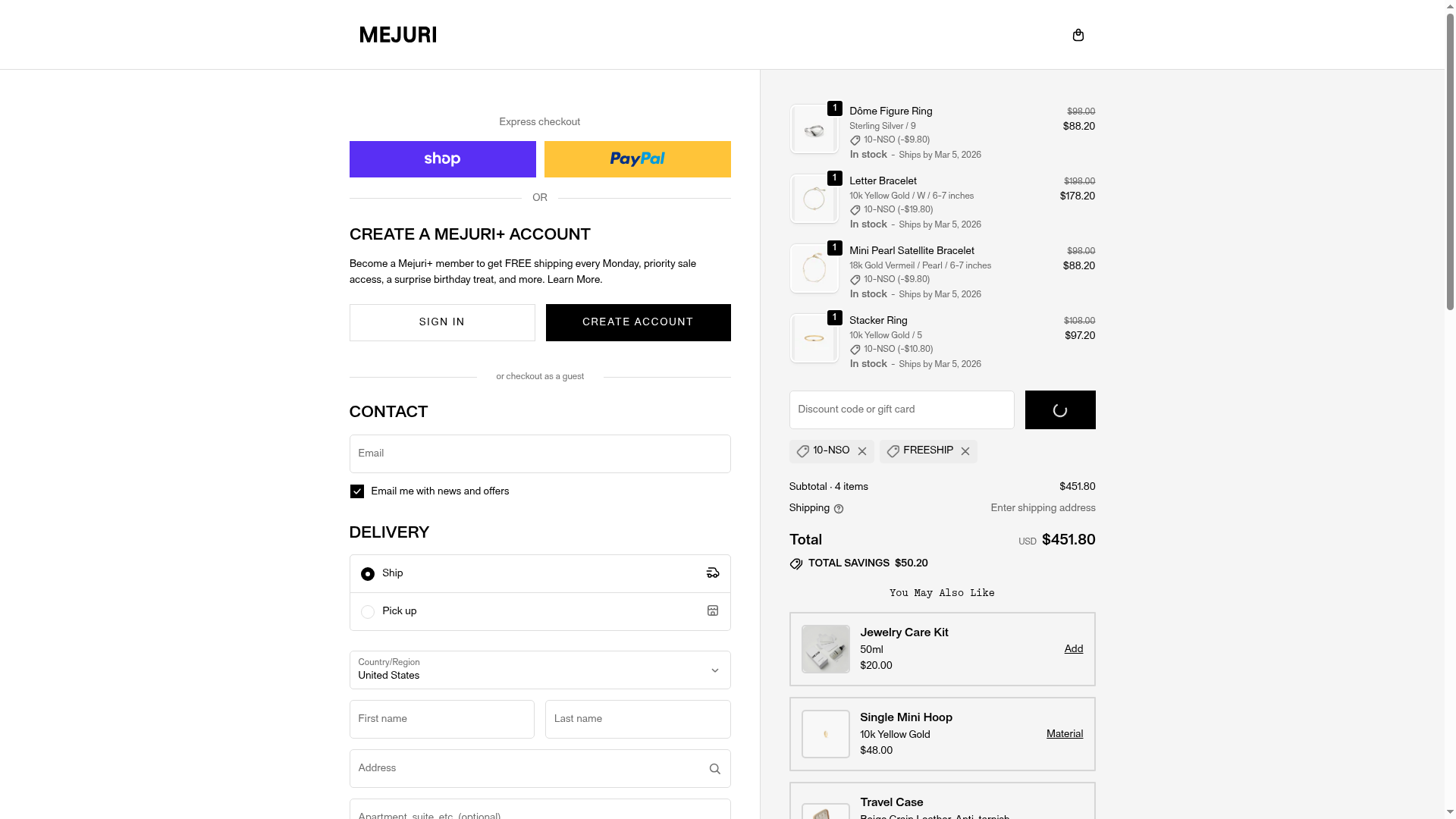This screenshot has height=819, width=1456.
Task: Click Sign In button
Action: pos(442,322)
